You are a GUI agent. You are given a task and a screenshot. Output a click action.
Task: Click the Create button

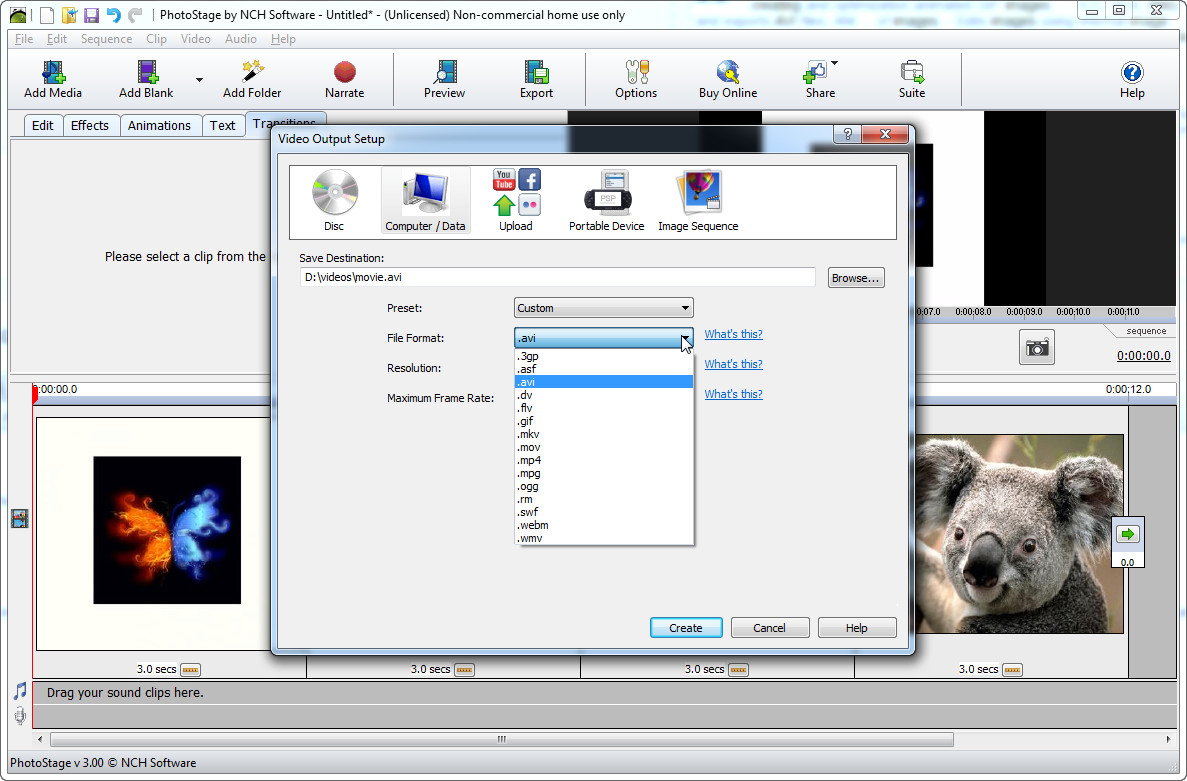[x=685, y=627]
